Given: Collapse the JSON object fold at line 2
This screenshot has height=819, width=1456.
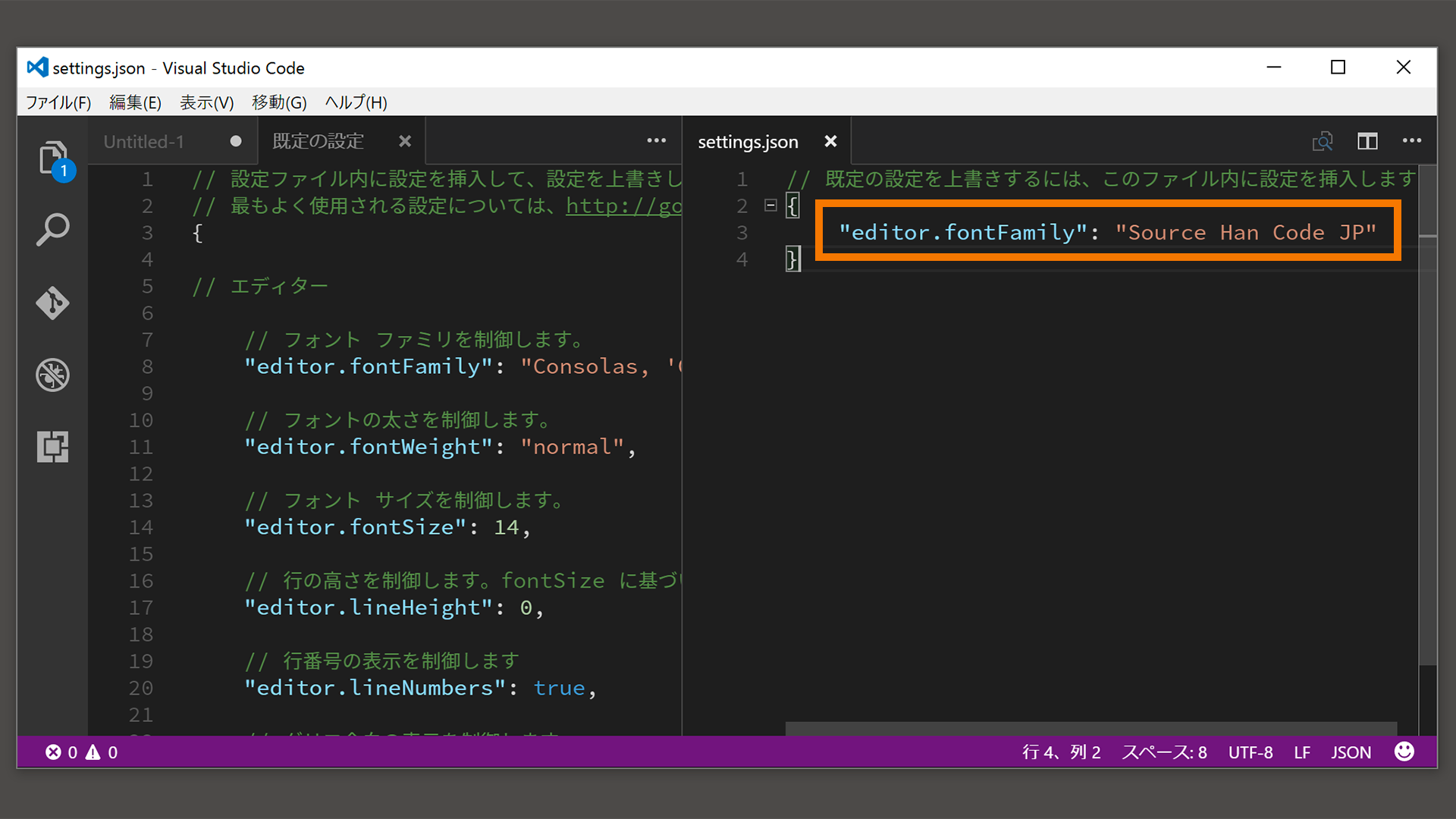Looking at the screenshot, I should 770,206.
